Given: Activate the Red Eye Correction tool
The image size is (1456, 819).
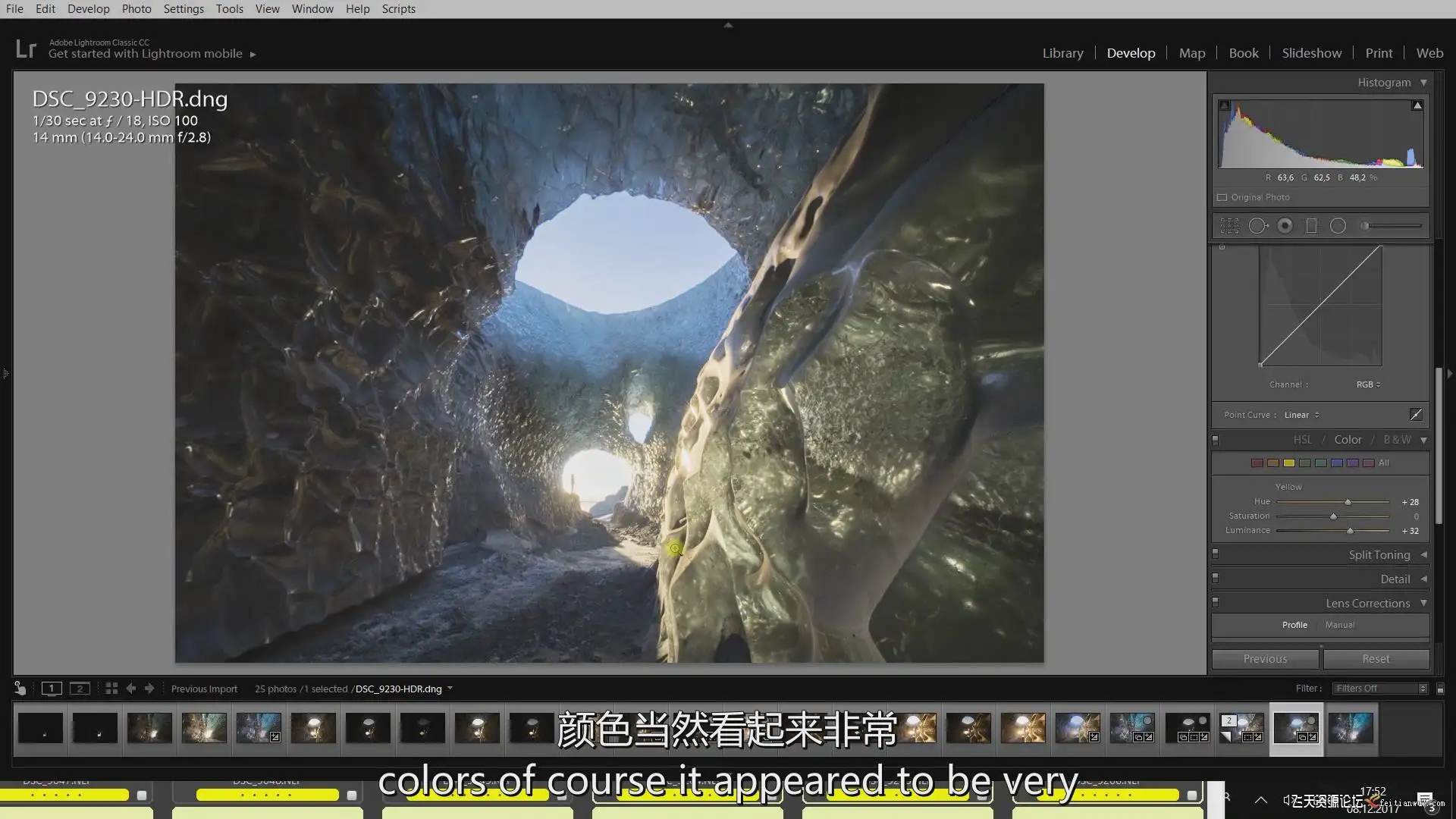Looking at the screenshot, I should tap(1285, 226).
